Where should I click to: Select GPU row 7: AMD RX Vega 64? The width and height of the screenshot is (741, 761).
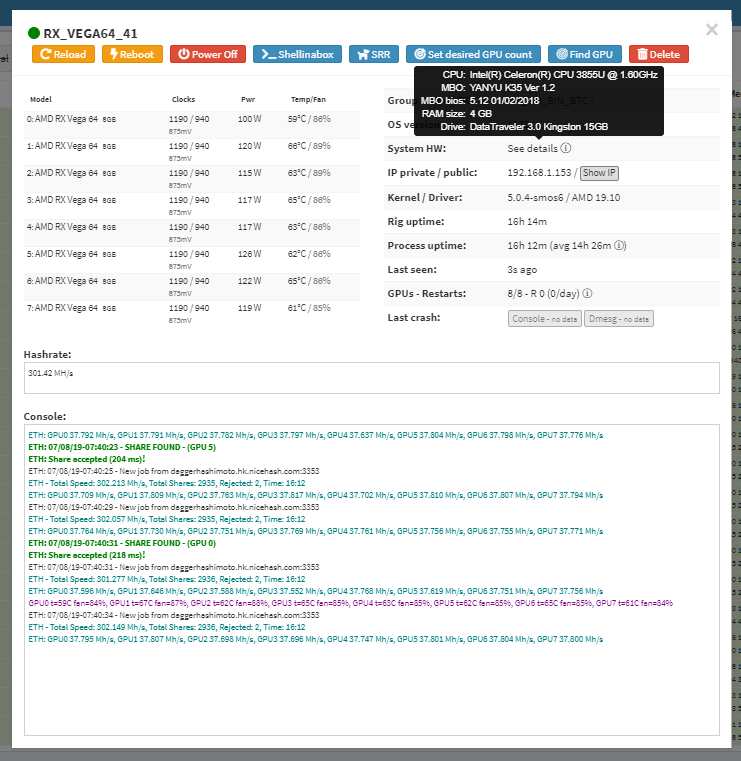pyautogui.click(x=192, y=314)
